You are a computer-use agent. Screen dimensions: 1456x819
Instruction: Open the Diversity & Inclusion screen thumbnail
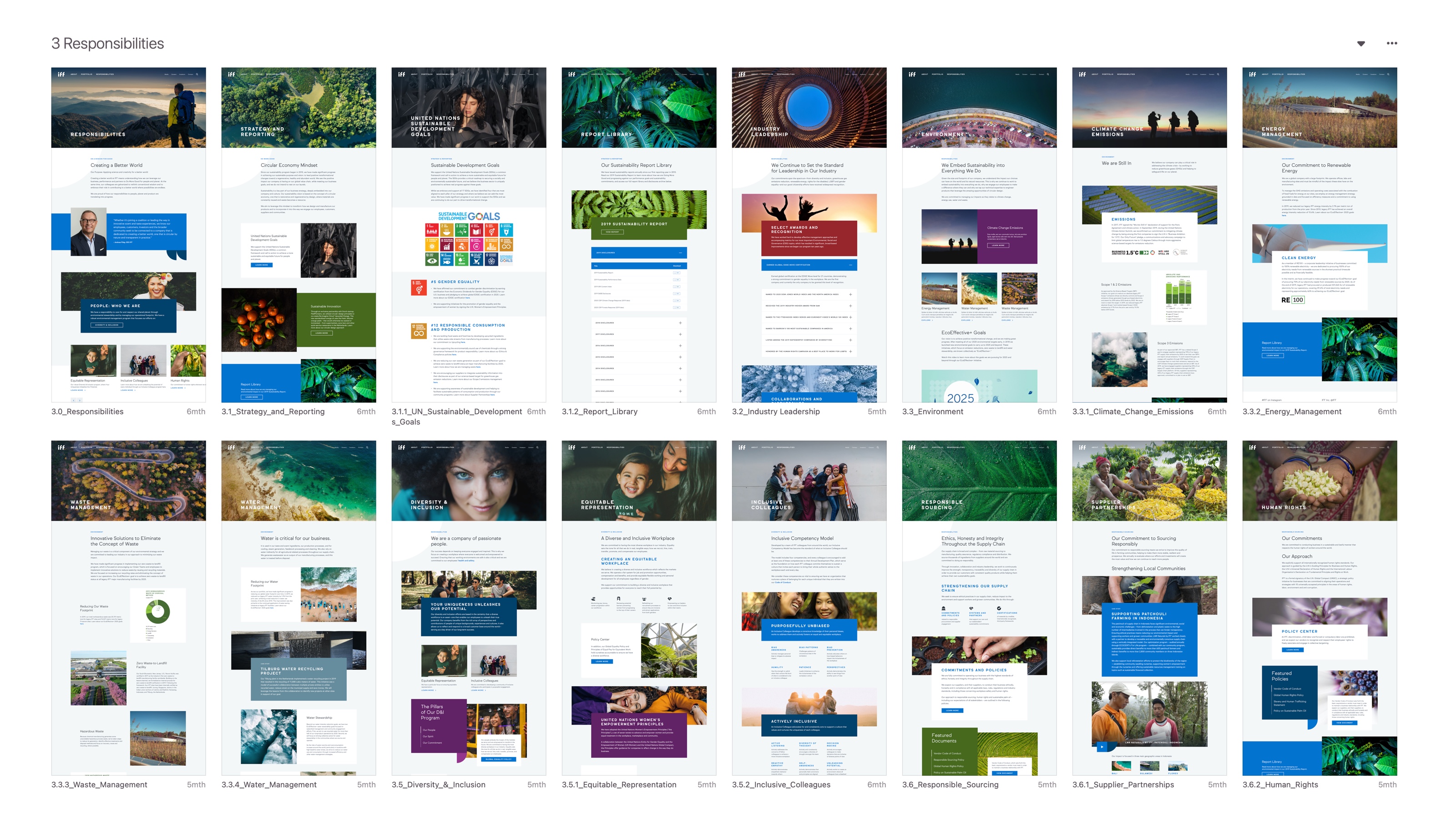[x=469, y=607]
